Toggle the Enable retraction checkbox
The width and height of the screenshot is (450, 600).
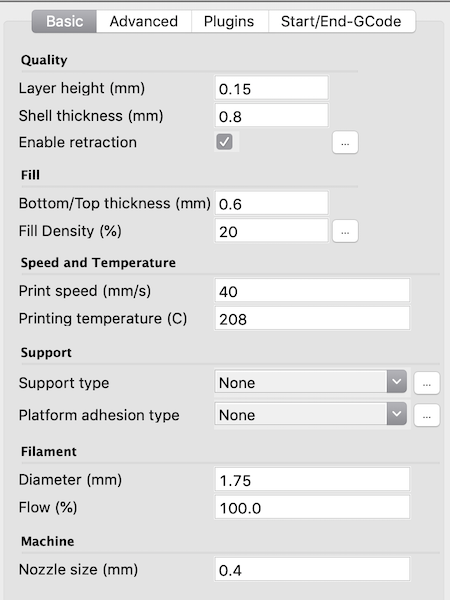(x=224, y=142)
